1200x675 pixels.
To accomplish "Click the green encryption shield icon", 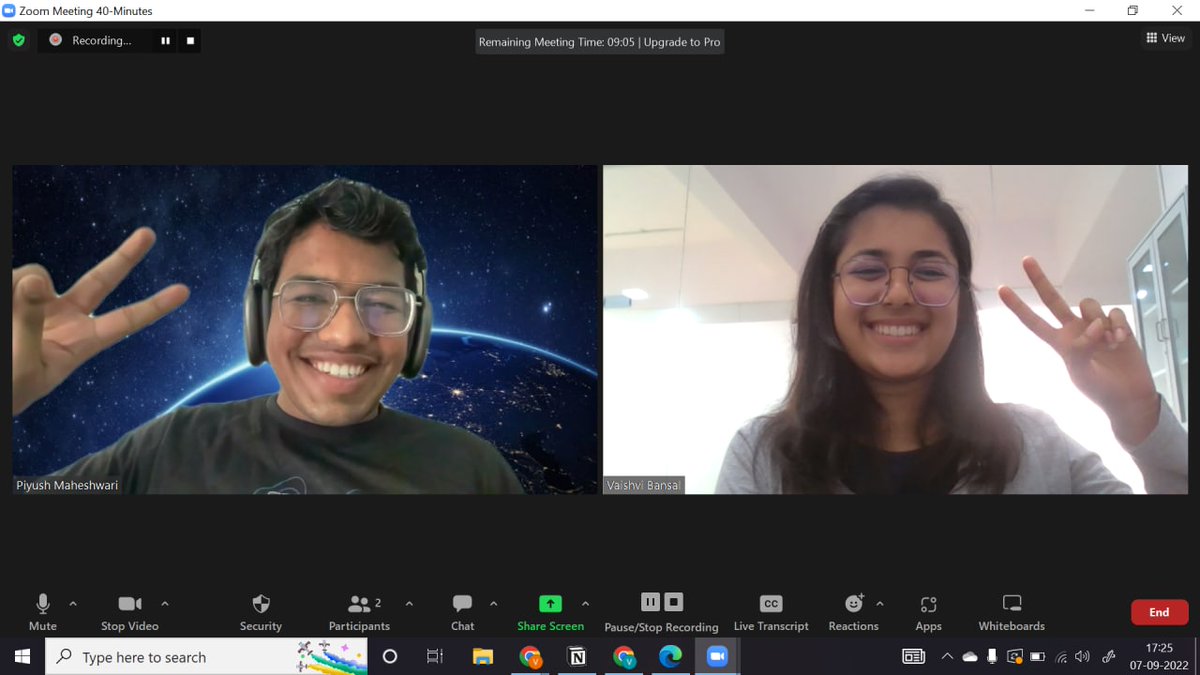I will coord(18,41).
